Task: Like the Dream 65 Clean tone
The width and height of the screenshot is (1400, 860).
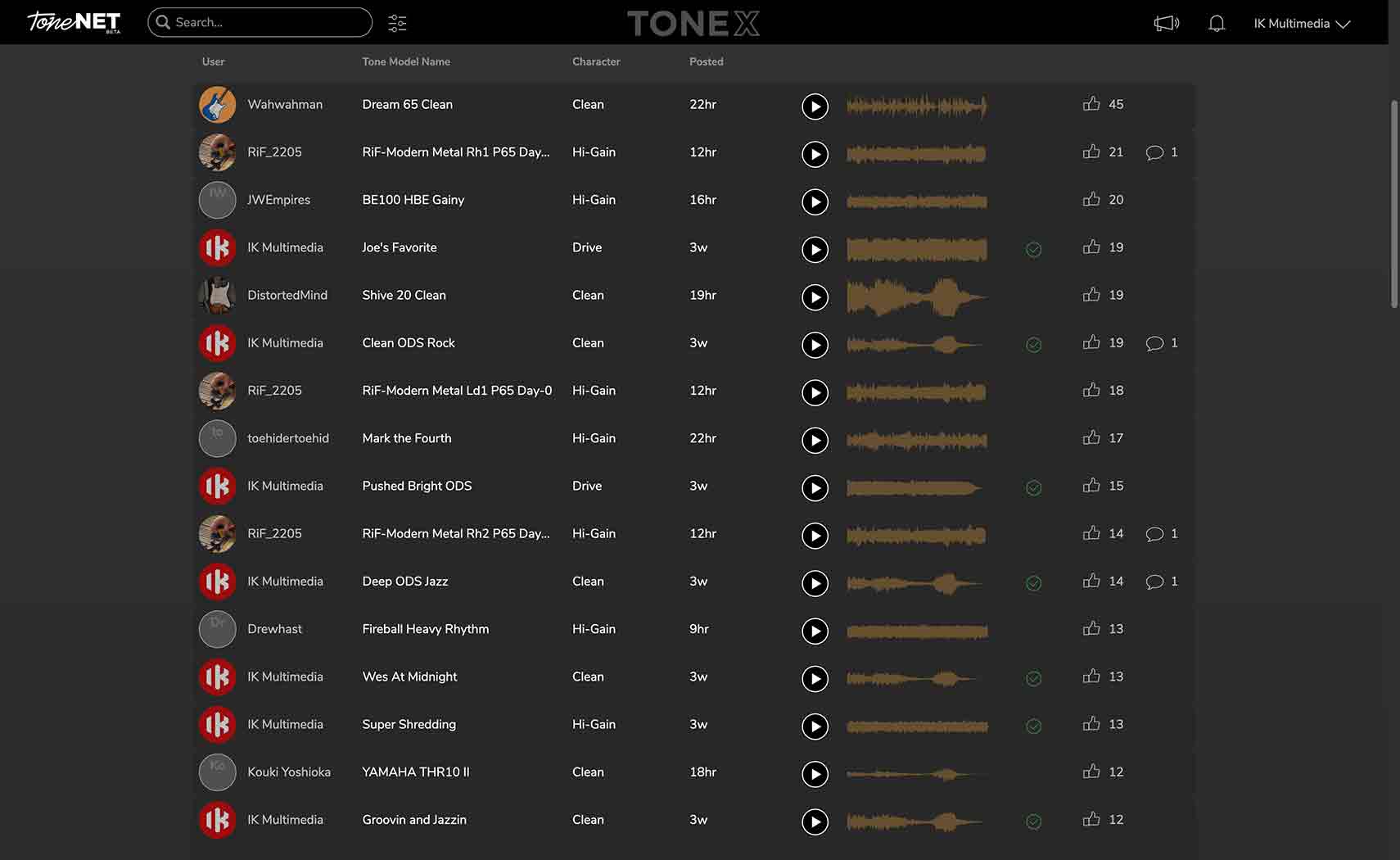Action: [1091, 103]
